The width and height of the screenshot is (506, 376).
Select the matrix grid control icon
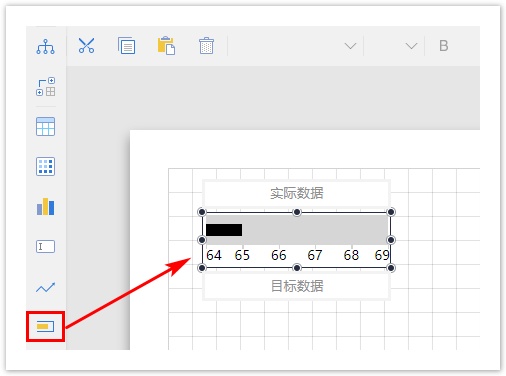(x=45, y=166)
